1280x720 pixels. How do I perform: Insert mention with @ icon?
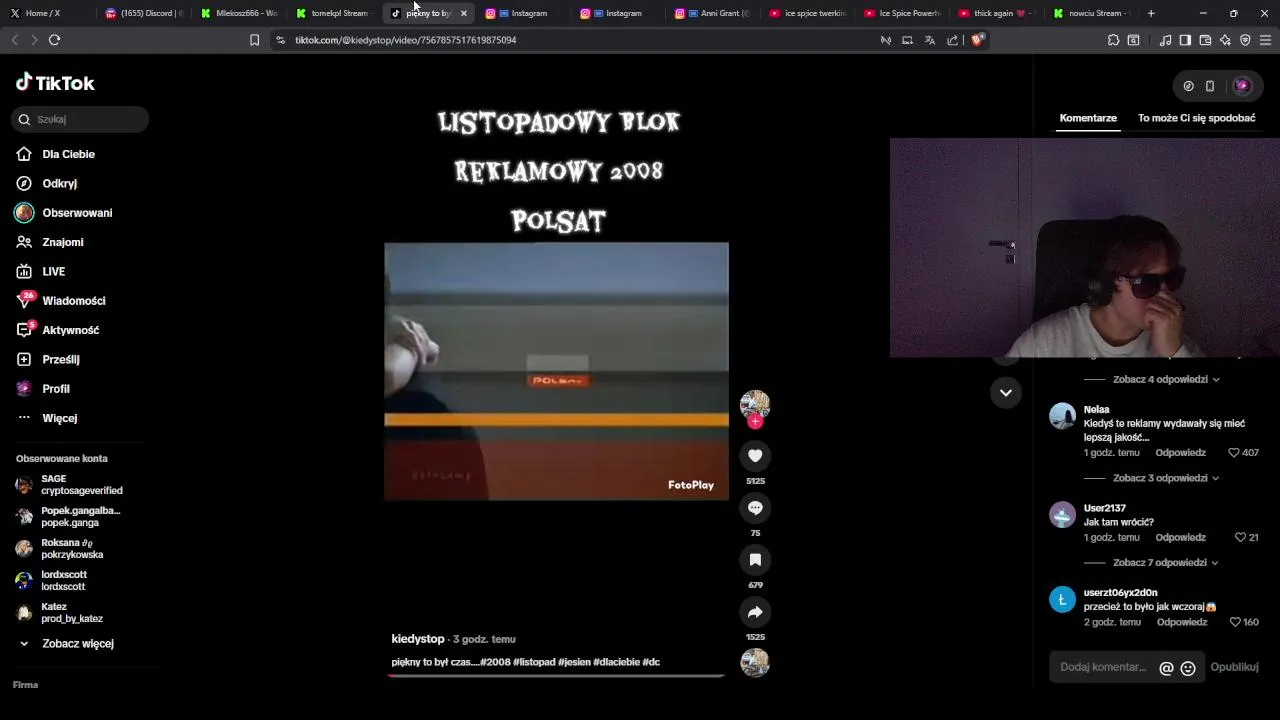pos(1166,668)
